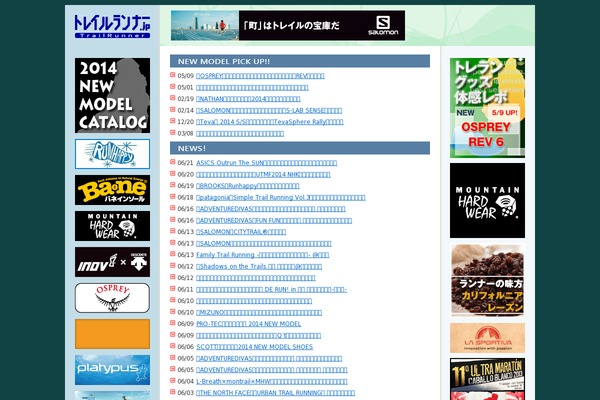Open the 05/09 OSPREY REV article link

(260, 76)
